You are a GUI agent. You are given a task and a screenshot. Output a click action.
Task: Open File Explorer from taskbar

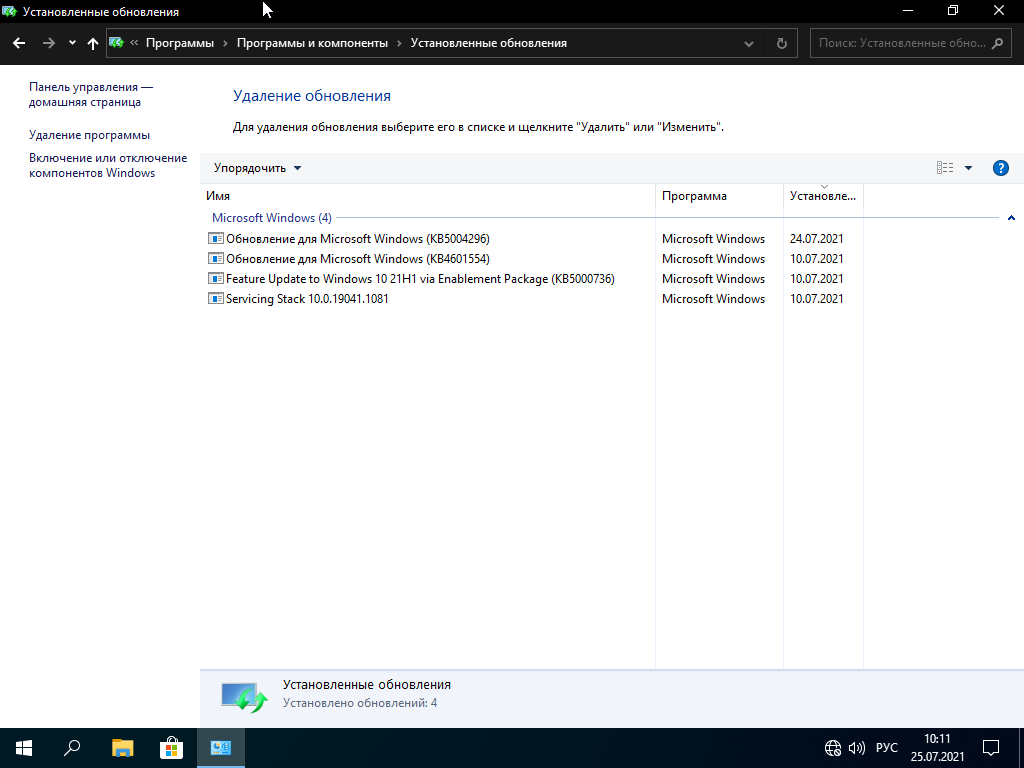122,748
